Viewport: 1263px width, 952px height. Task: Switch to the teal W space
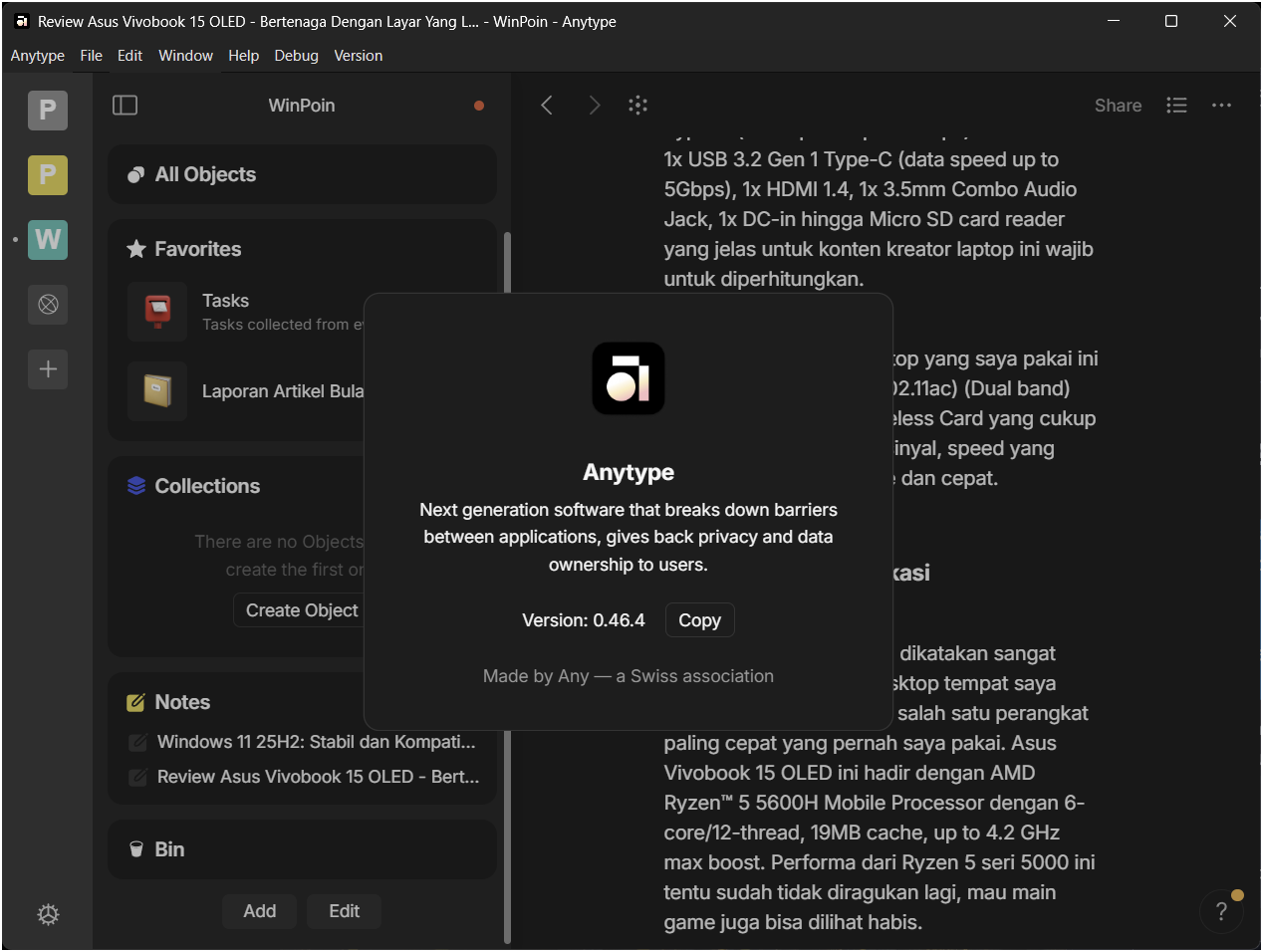[x=48, y=240]
